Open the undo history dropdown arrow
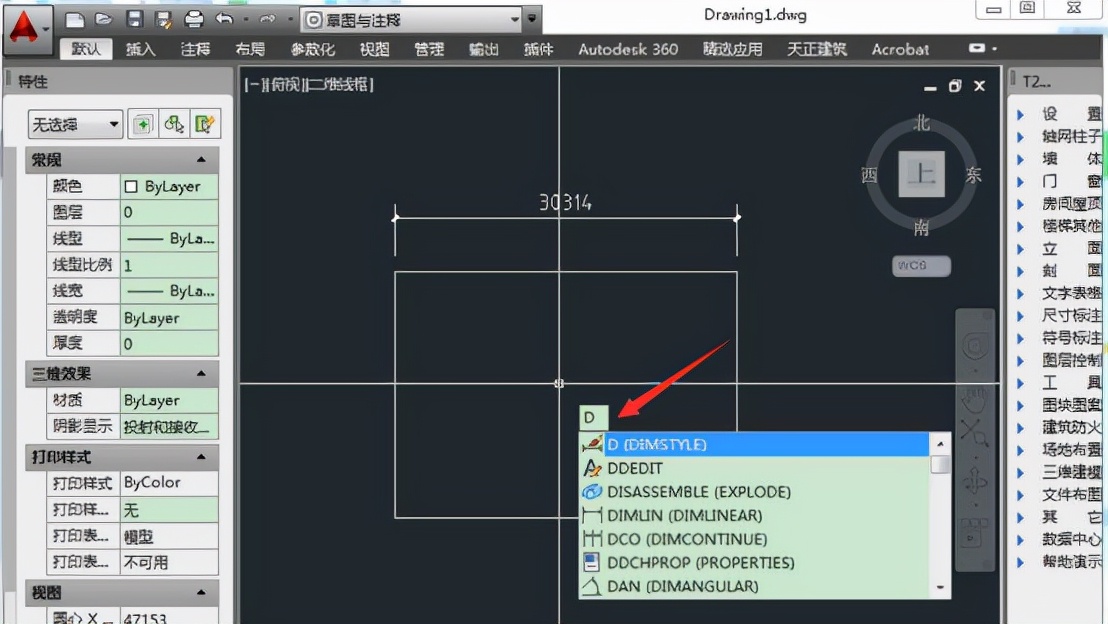Viewport: 1108px width, 624px height. [x=245, y=20]
